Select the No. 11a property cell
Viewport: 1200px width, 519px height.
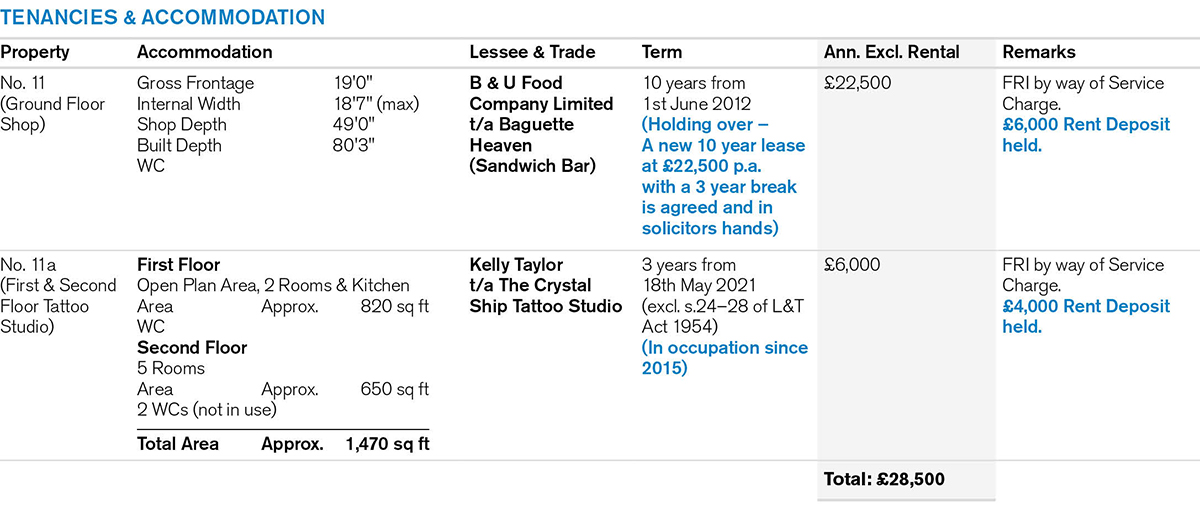coord(58,296)
